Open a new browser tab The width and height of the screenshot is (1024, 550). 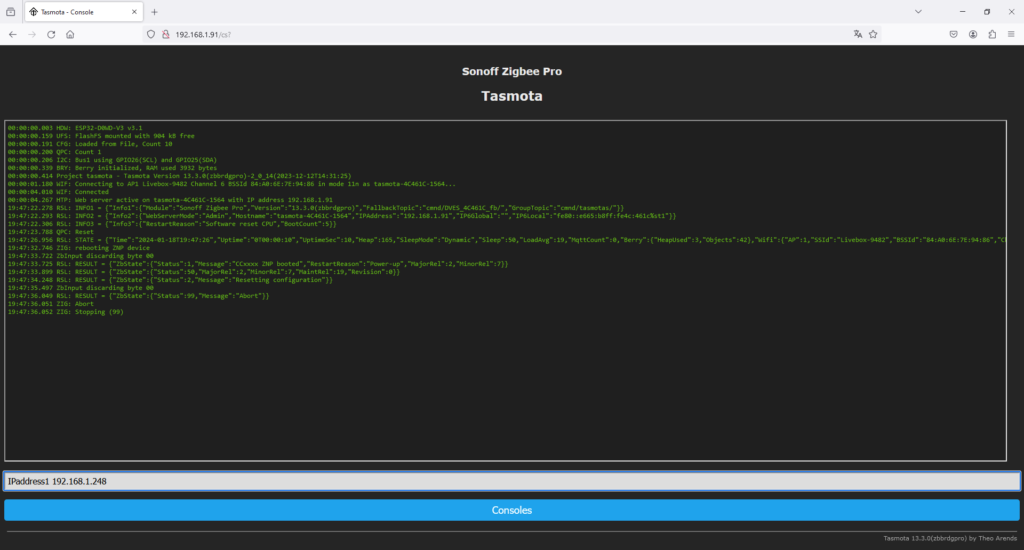(154, 12)
